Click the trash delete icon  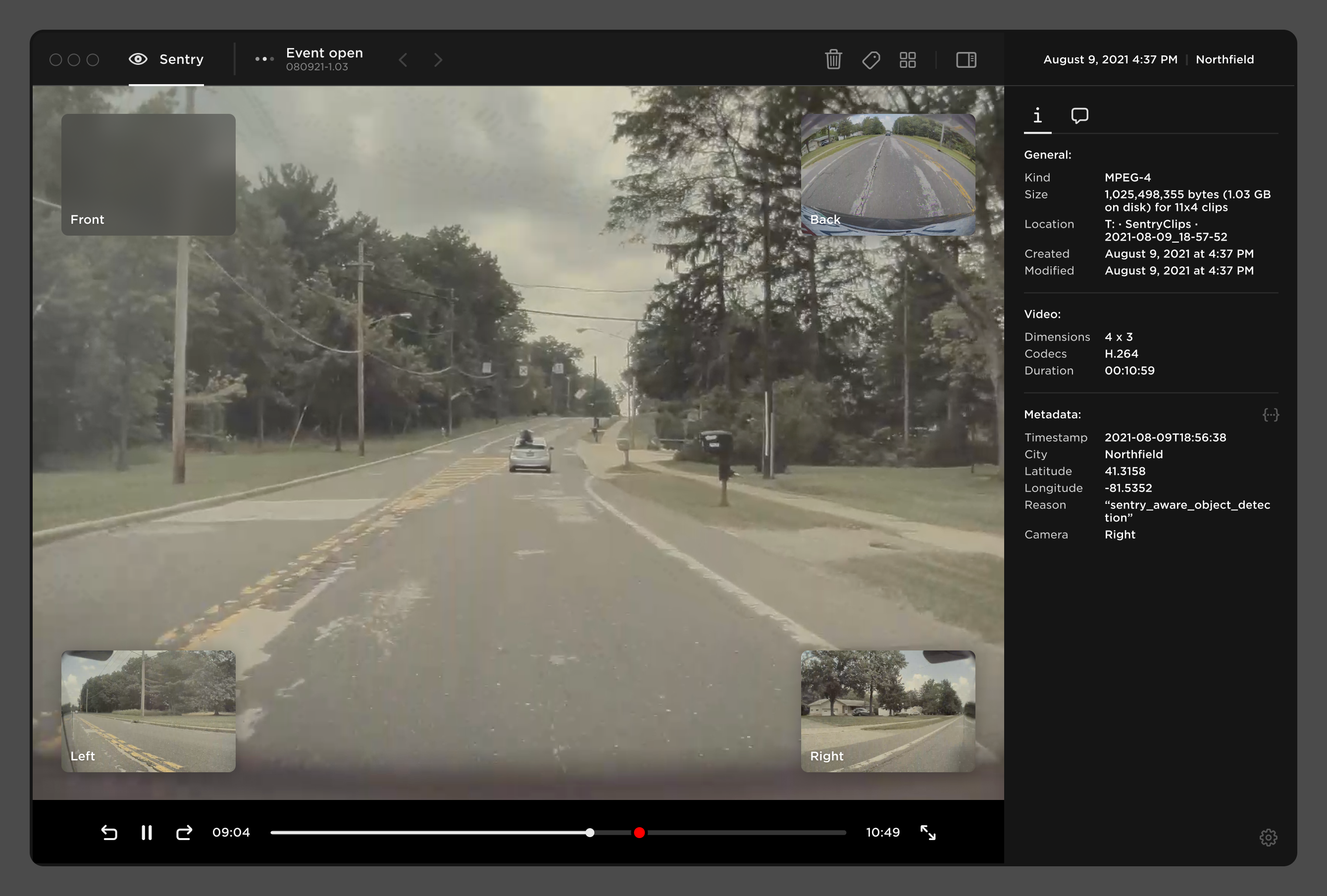[x=833, y=59]
